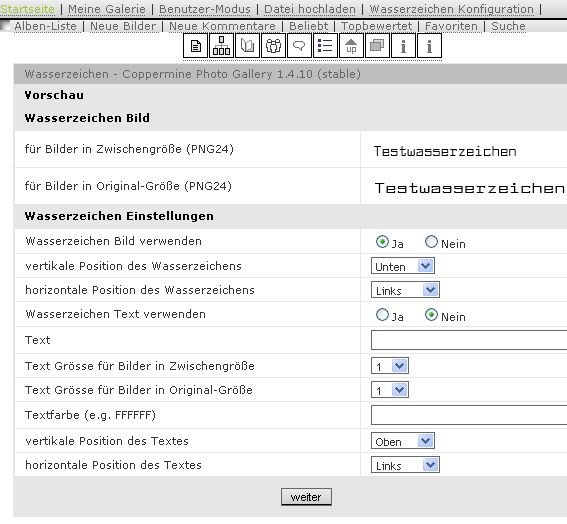This screenshot has width=567, height=524.
Task: Click the Text input field
Action: tap(469, 340)
